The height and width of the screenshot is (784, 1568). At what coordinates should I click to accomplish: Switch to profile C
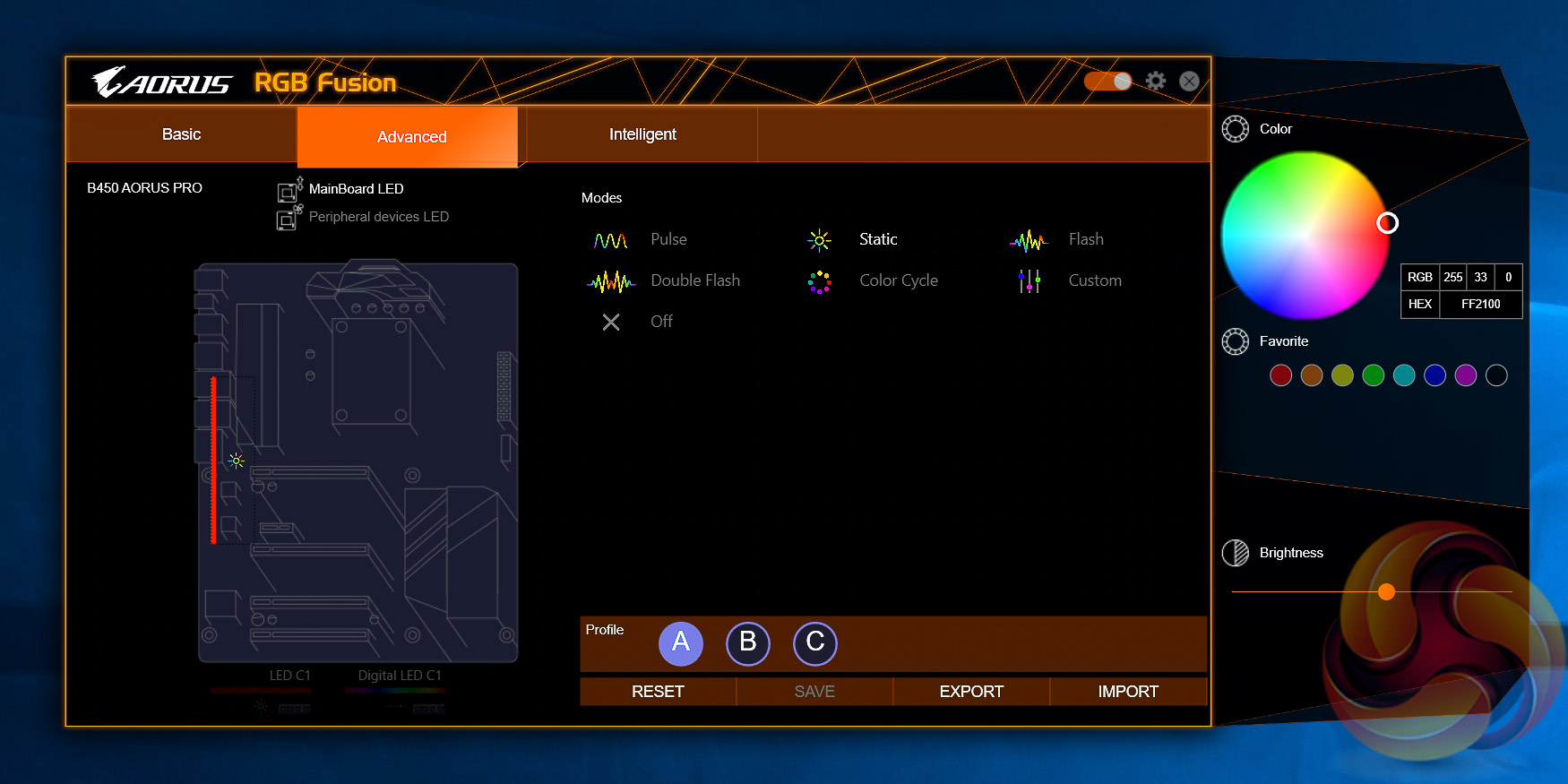coord(815,643)
